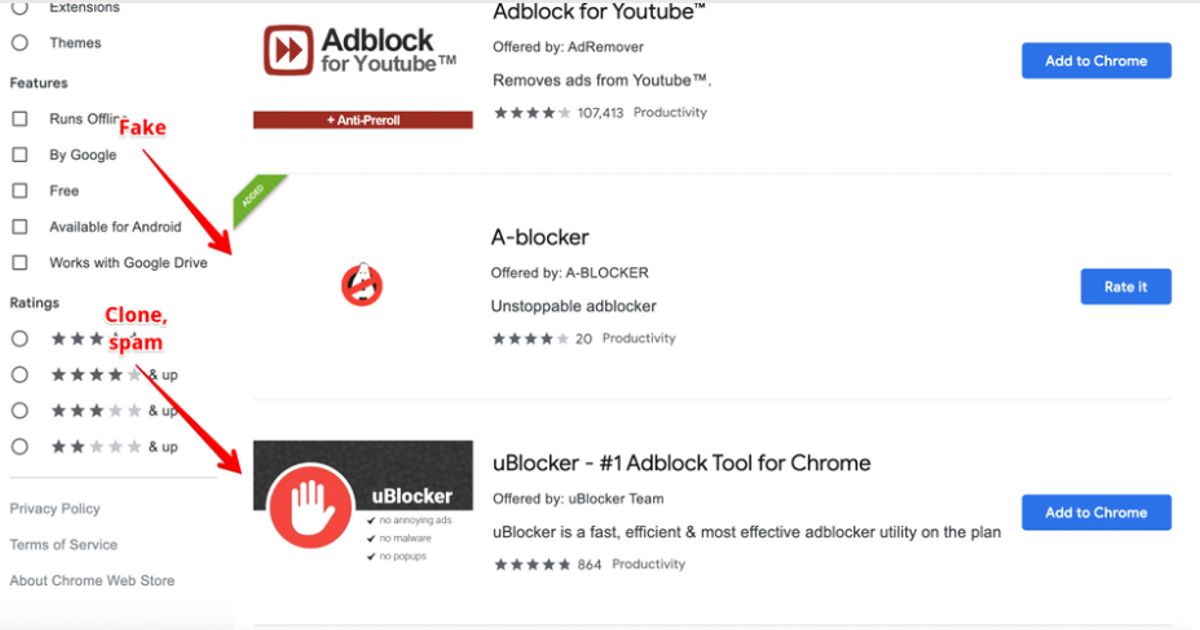Check Works with Google Drive filter
Image resolution: width=1200 pixels, height=630 pixels.
tap(20, 263)
